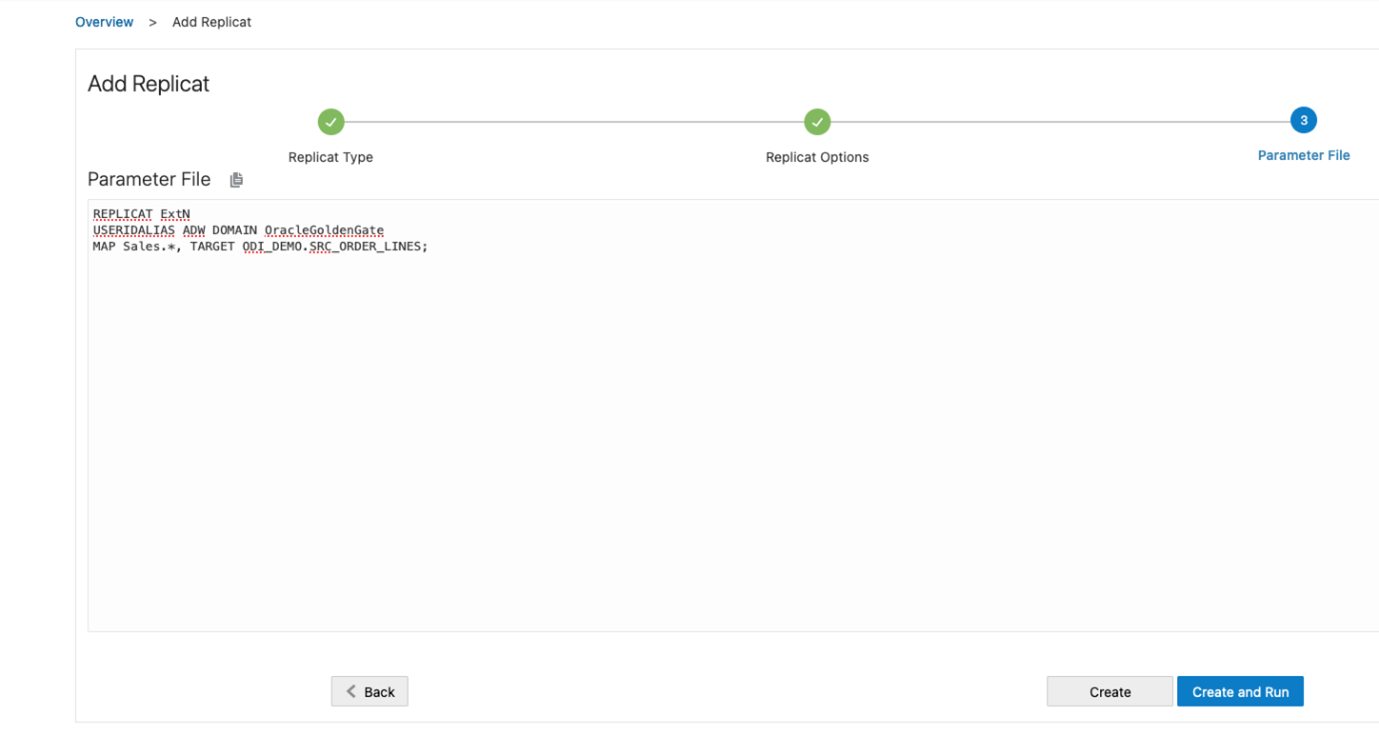Click inside the parameter file text editor
This screenshot has width=1379, height=735.
733,415
